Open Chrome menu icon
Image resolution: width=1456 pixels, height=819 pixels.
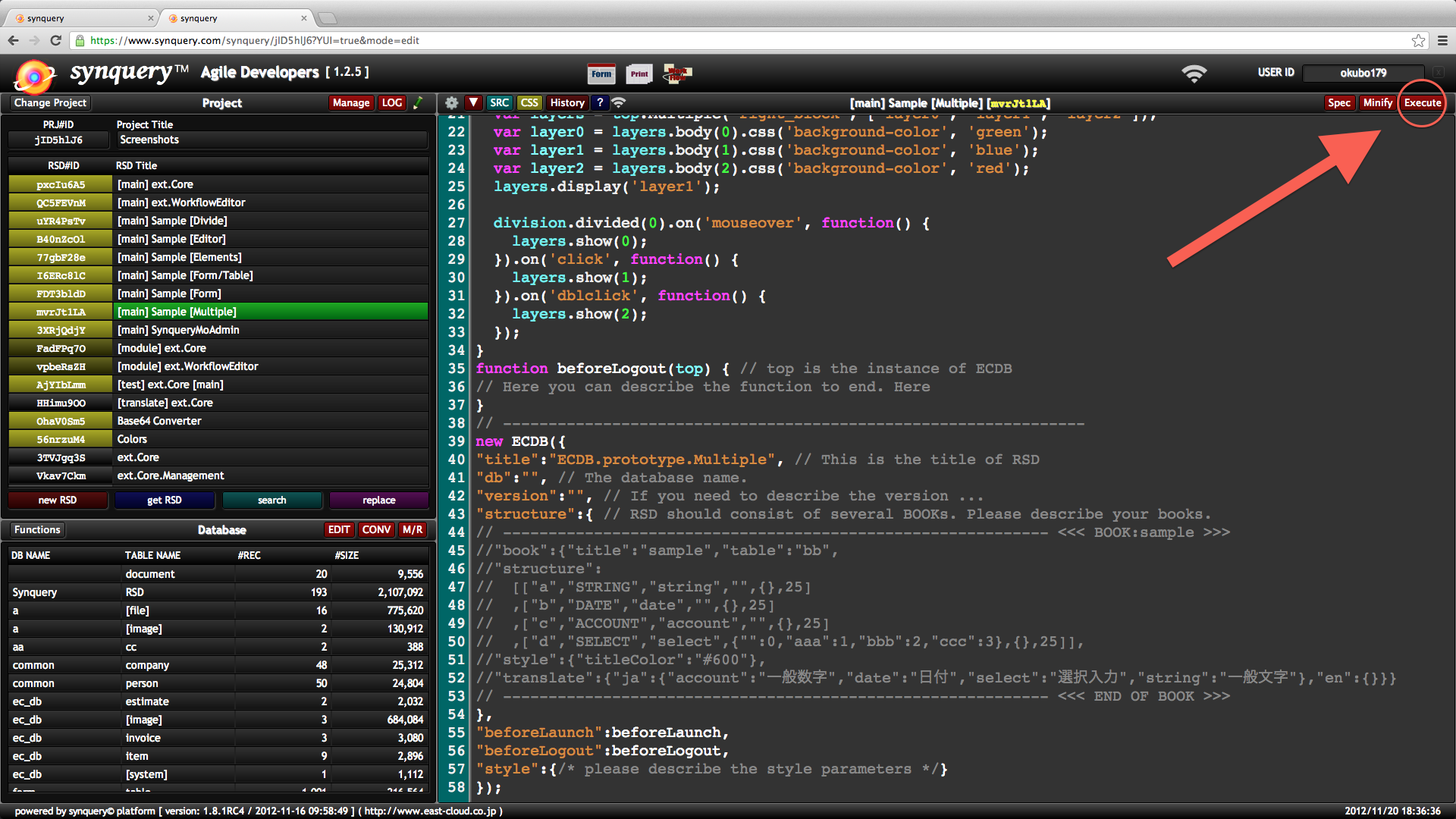pos(1442,40)
